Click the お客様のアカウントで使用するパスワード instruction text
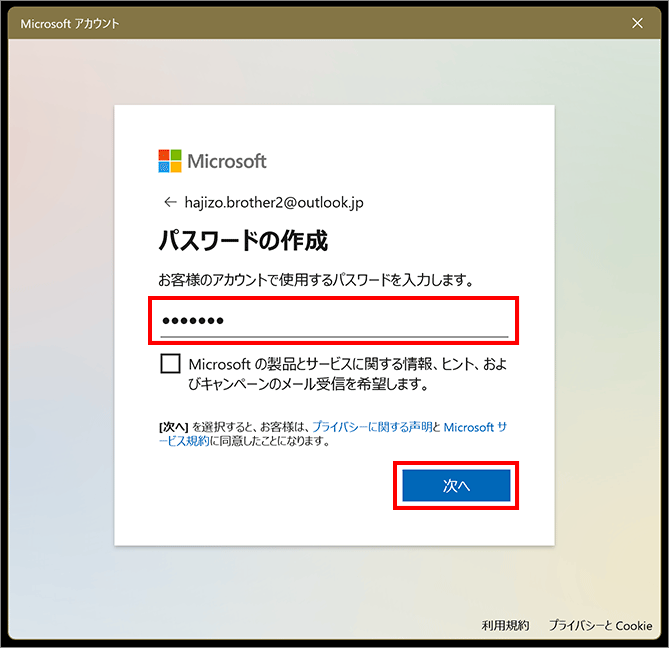The image size is (669, 648). 316,280
